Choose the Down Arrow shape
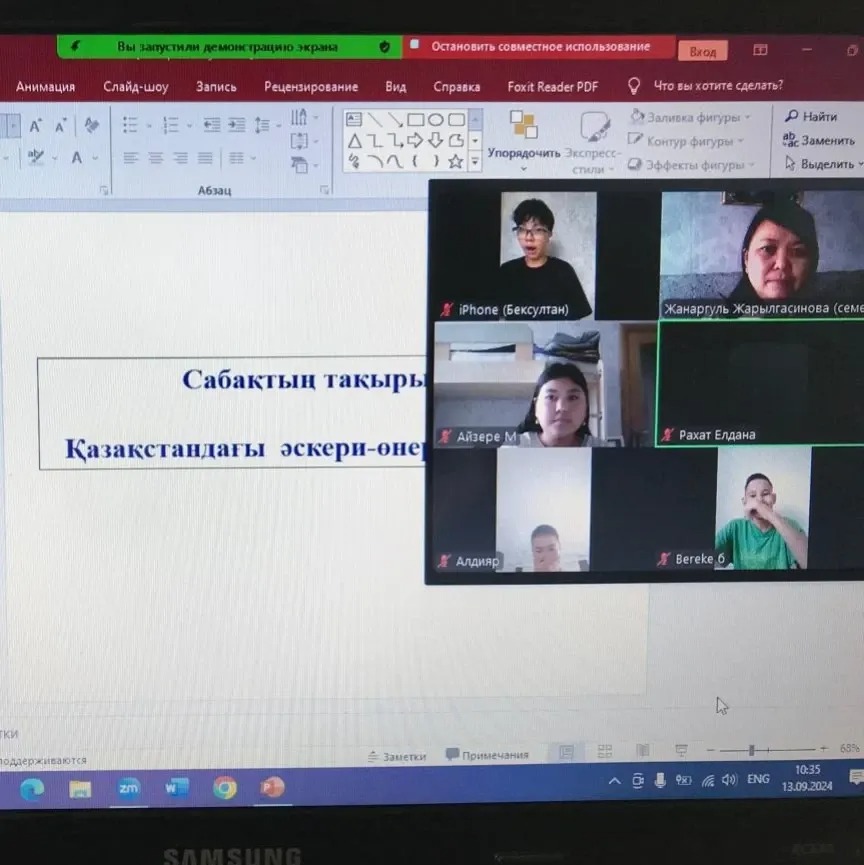The image size is (864, 865). 435,140
